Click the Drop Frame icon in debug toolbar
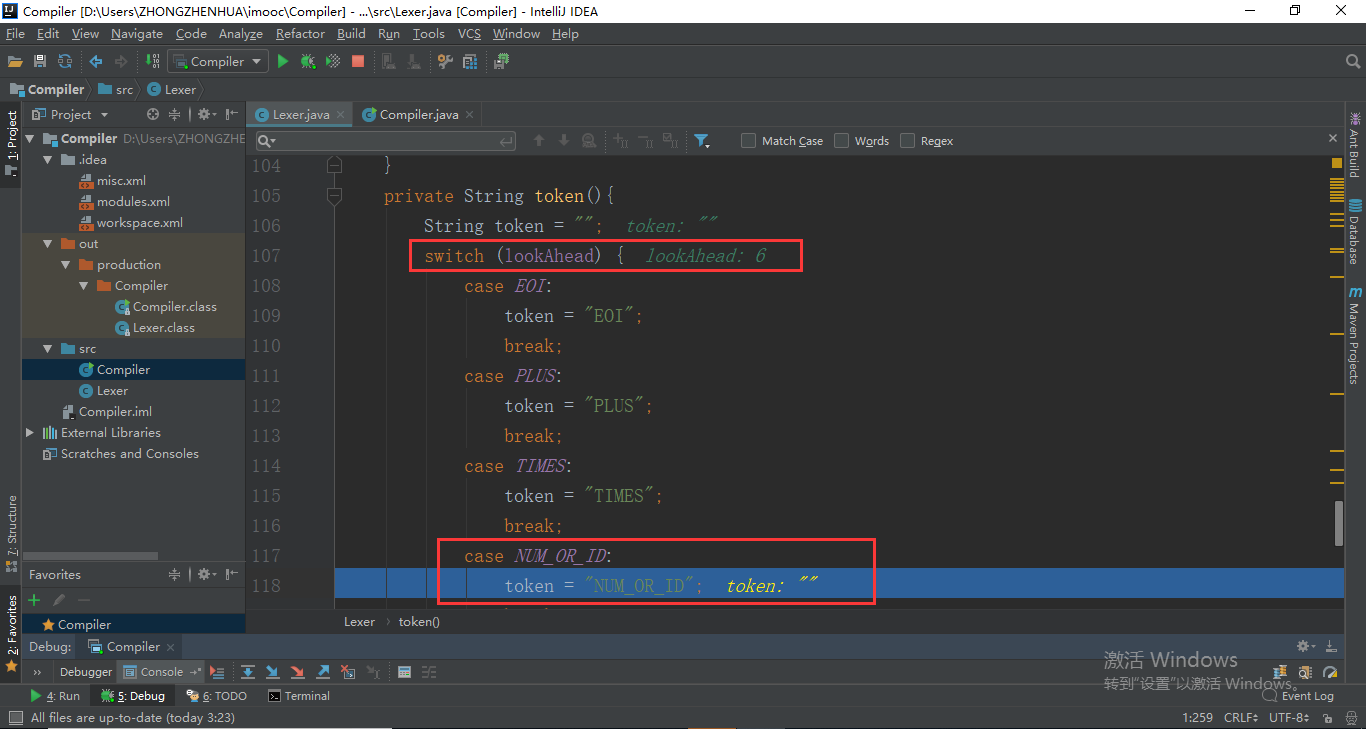This screenshot has height=729, width=1366. pos(348,672)
